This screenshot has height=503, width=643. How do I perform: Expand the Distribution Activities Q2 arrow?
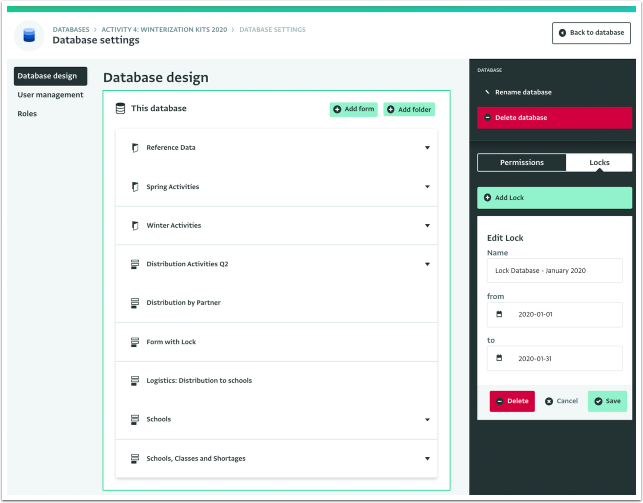coord(427,264)
